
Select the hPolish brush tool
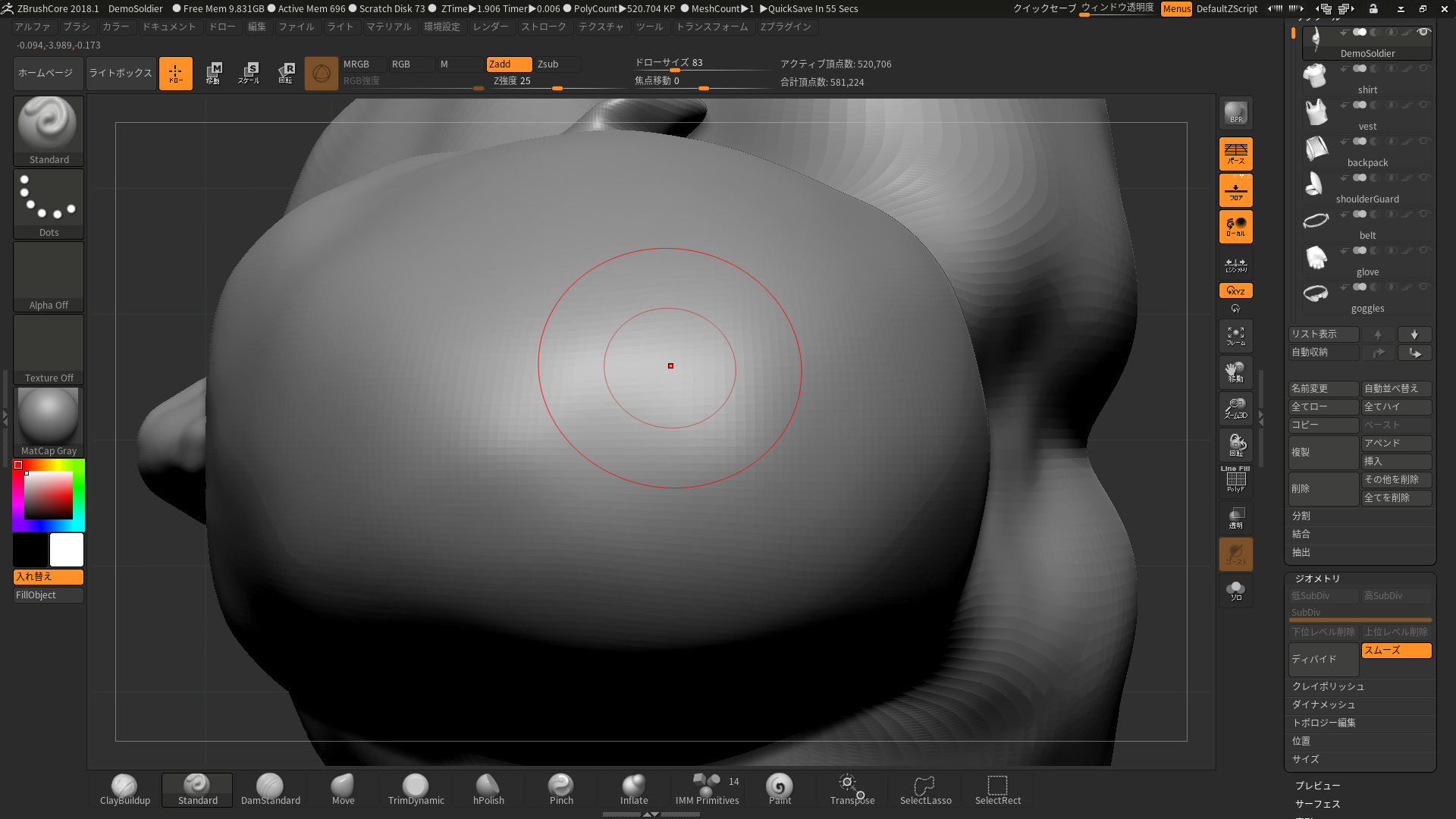click(487, 789)
